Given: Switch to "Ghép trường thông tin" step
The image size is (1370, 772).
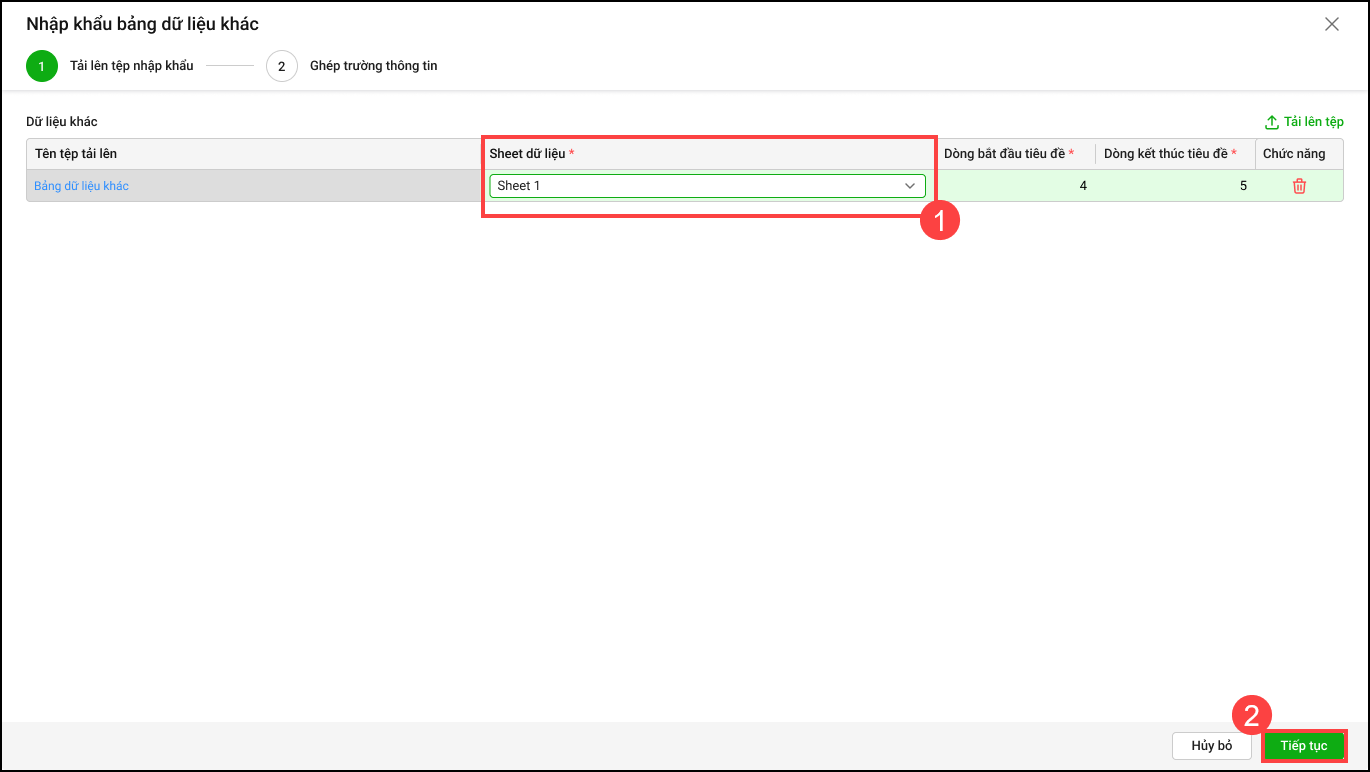Looking at the screenshot, I should [373, 66].
